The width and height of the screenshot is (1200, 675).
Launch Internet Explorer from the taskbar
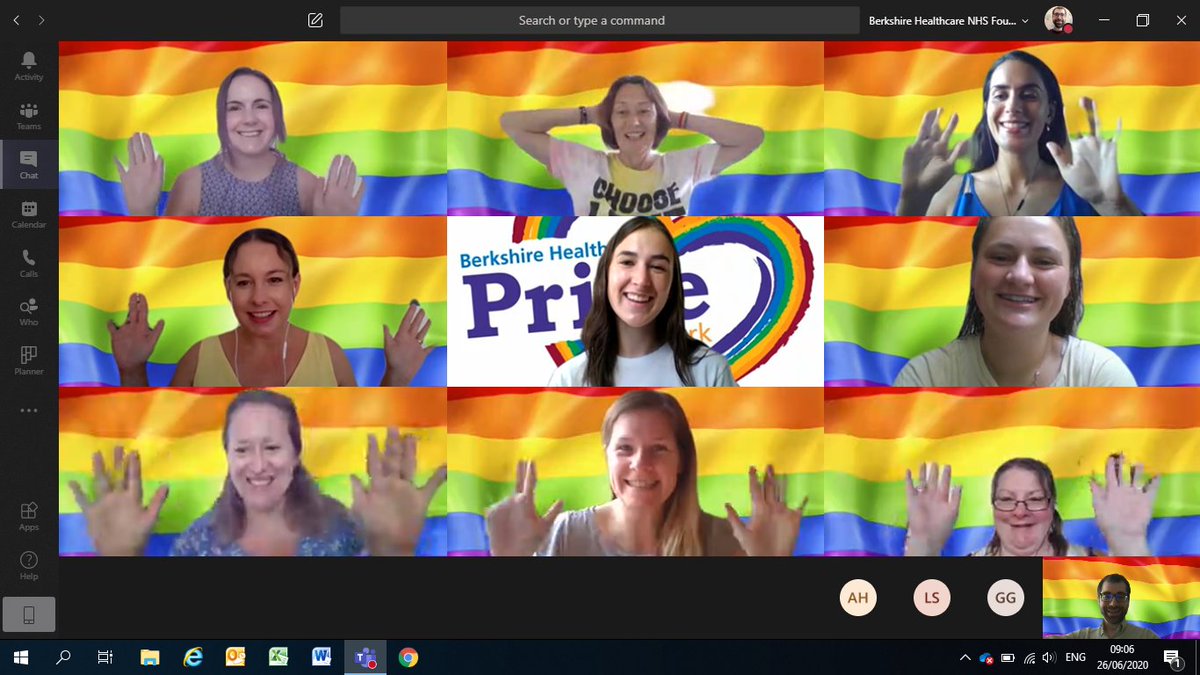point(193,657)
